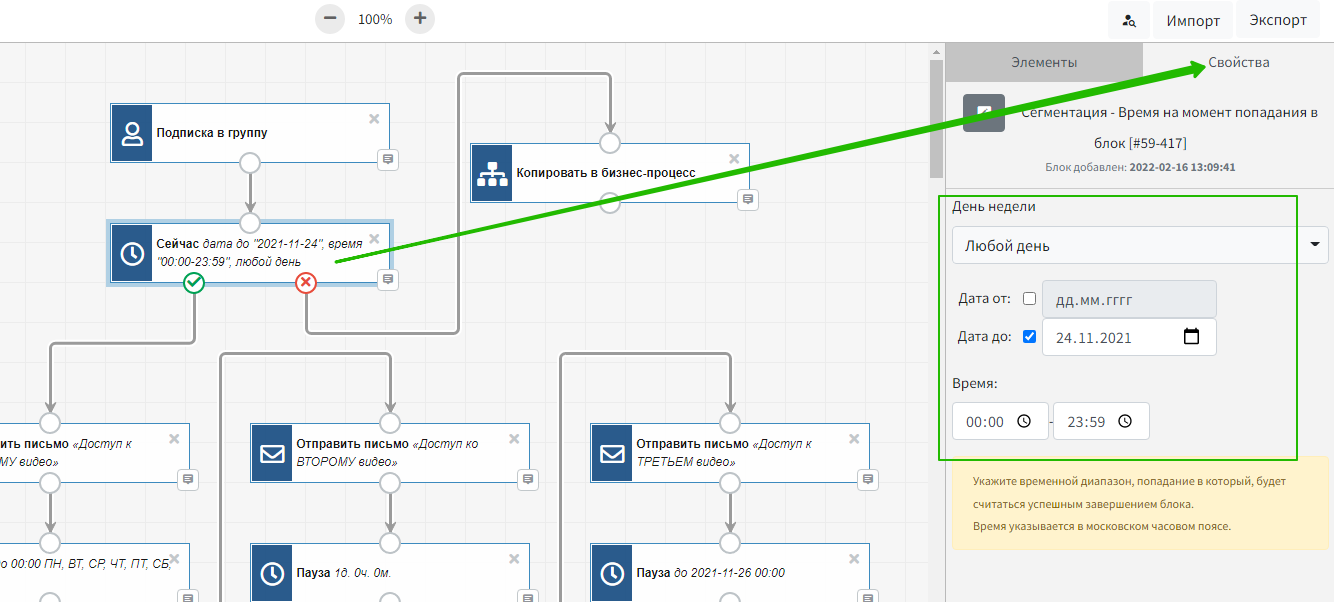Click green checkmark output of "Сейчас" block
This screenshot has height=602, width=1334.
(194, 284)
